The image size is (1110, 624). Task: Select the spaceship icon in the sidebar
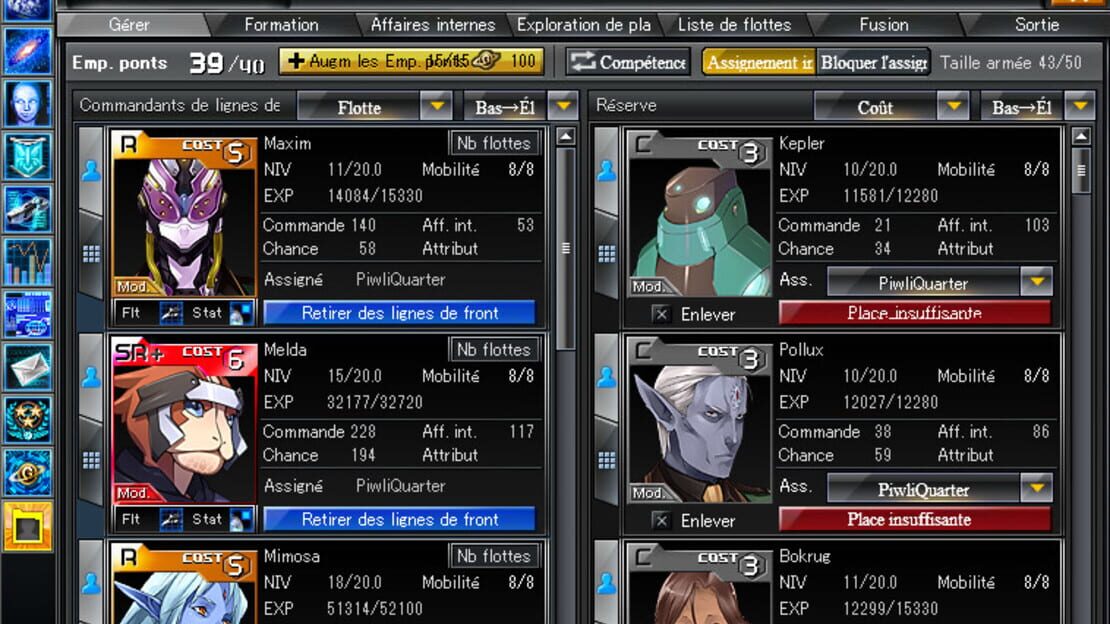click(28, 209)
